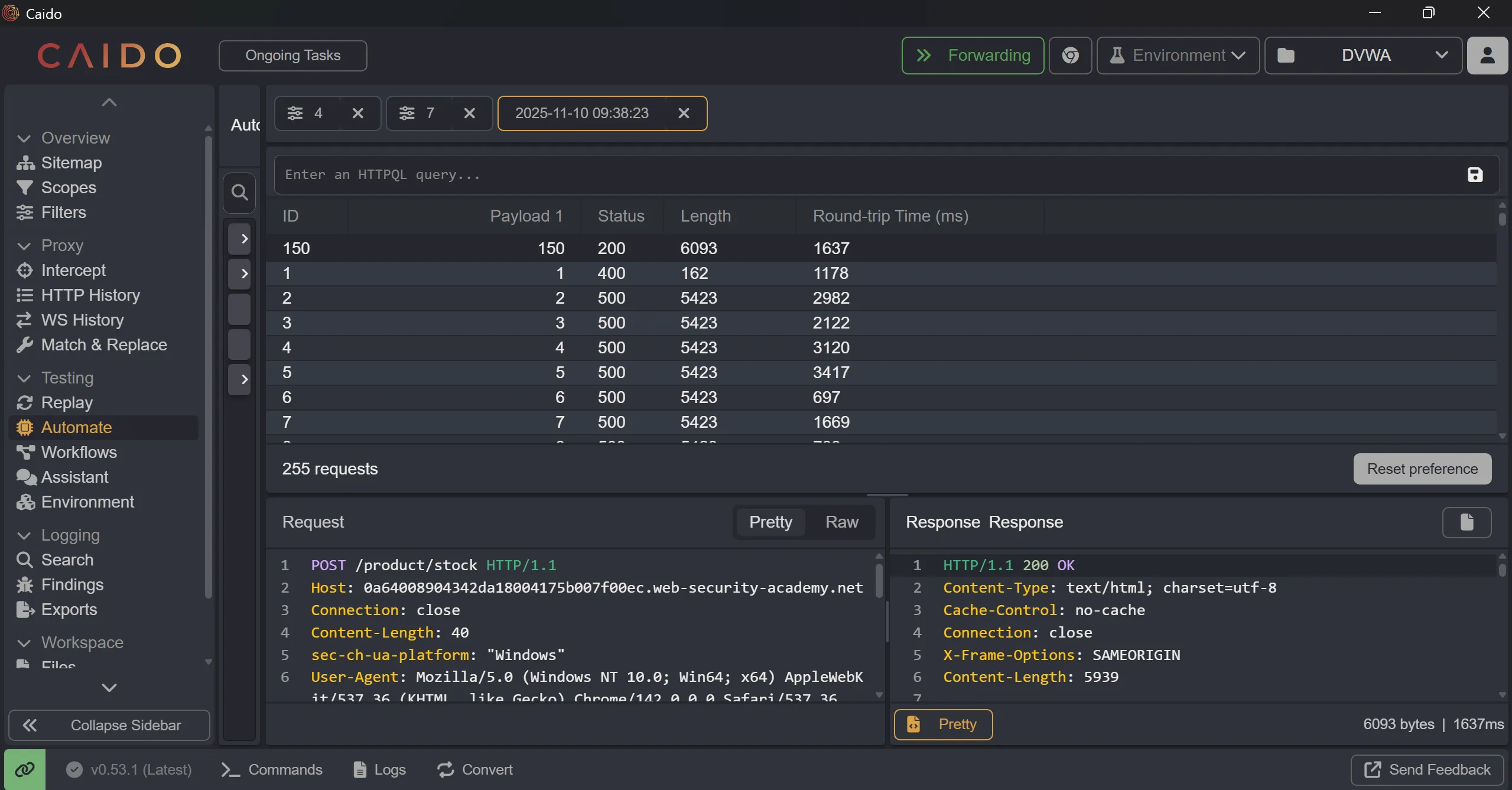Click the Send Feedback button

point(1427,769)
